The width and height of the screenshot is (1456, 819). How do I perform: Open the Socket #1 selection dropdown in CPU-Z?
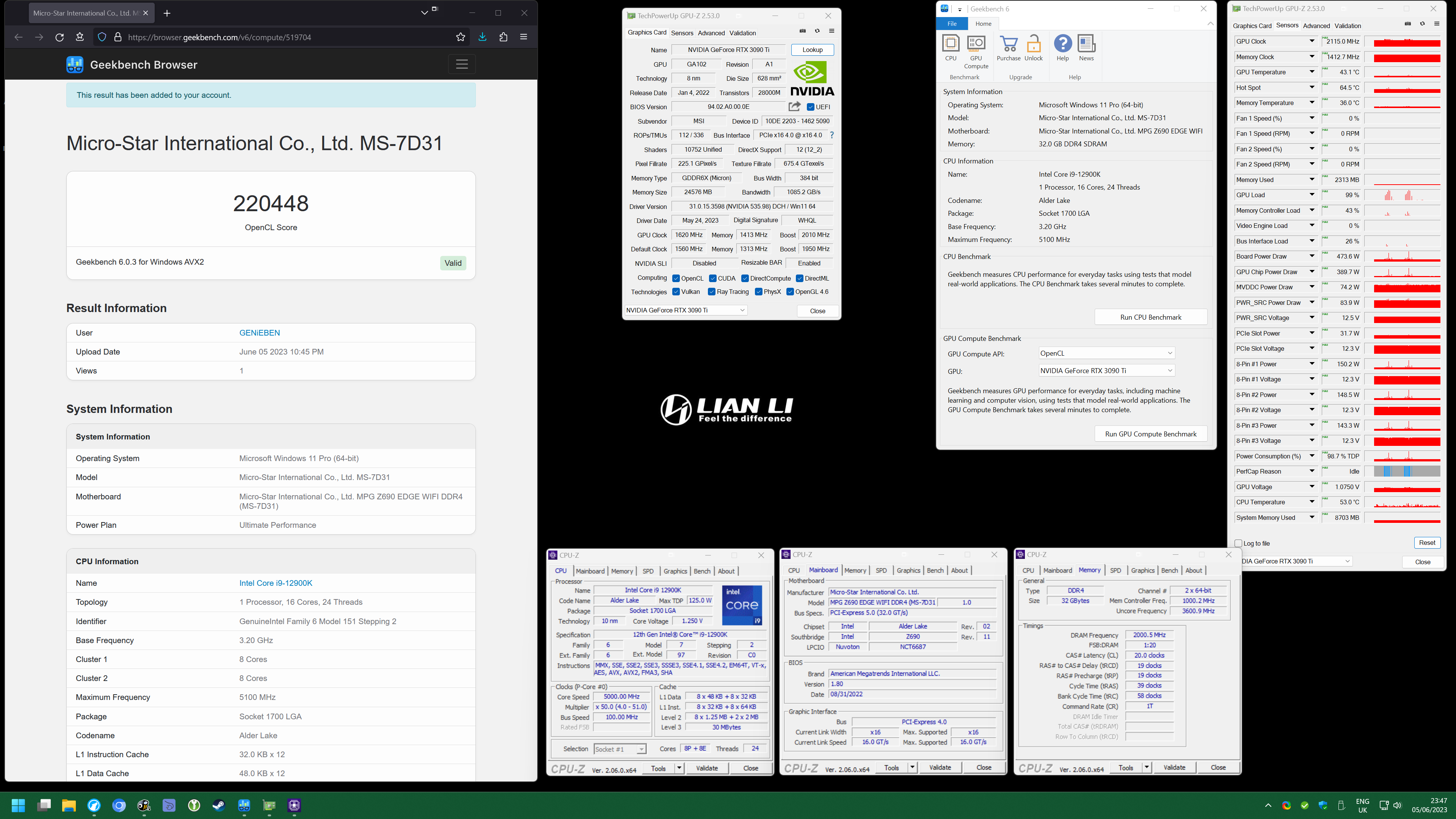[x=620, y=749]
